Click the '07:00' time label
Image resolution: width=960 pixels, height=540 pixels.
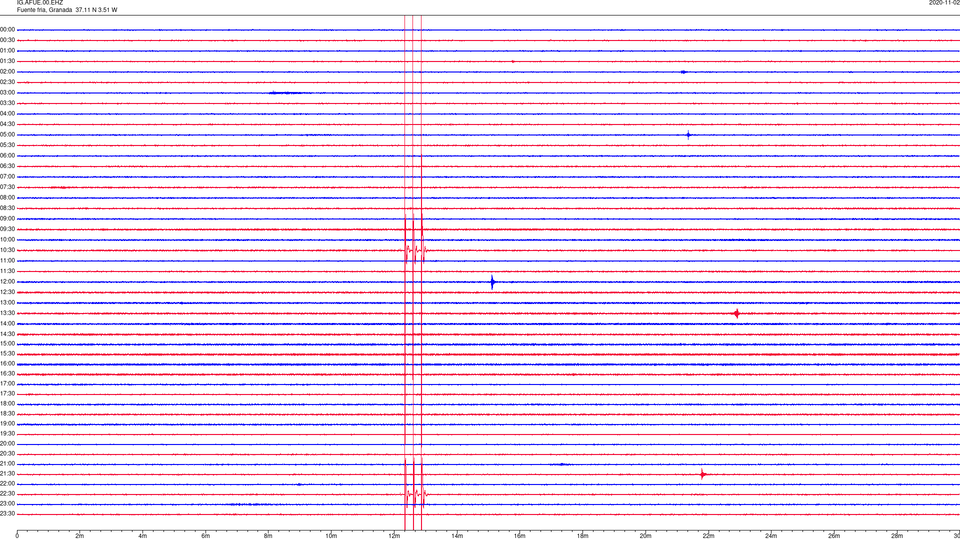(x=7, y=176)
